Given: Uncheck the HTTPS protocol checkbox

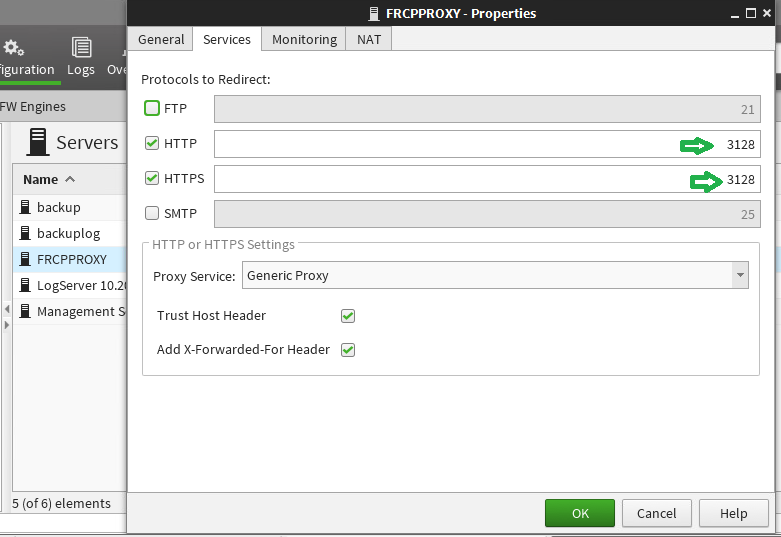Looking at the screenshot, I should 152,178.
